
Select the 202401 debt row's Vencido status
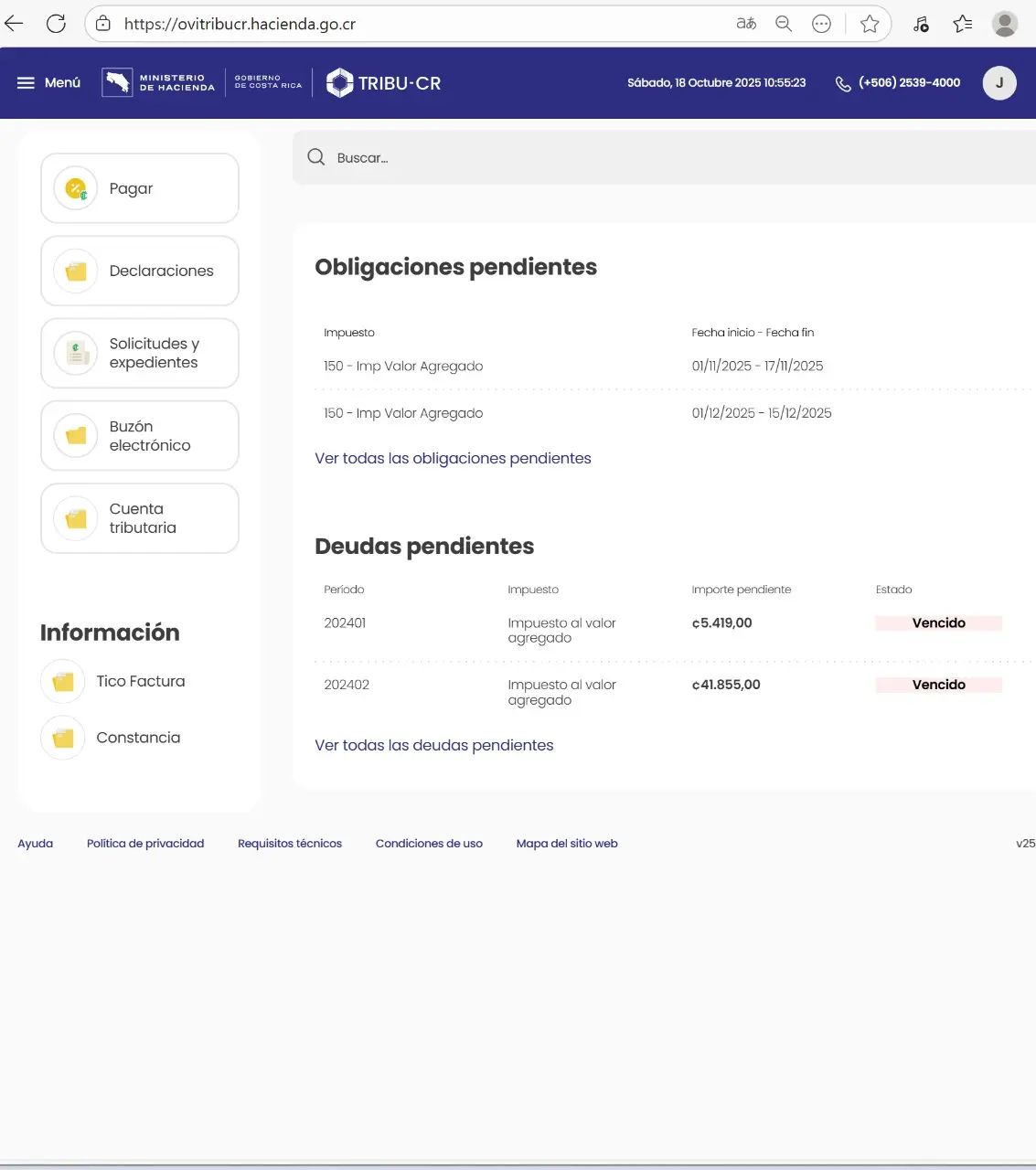click(938, 623)
